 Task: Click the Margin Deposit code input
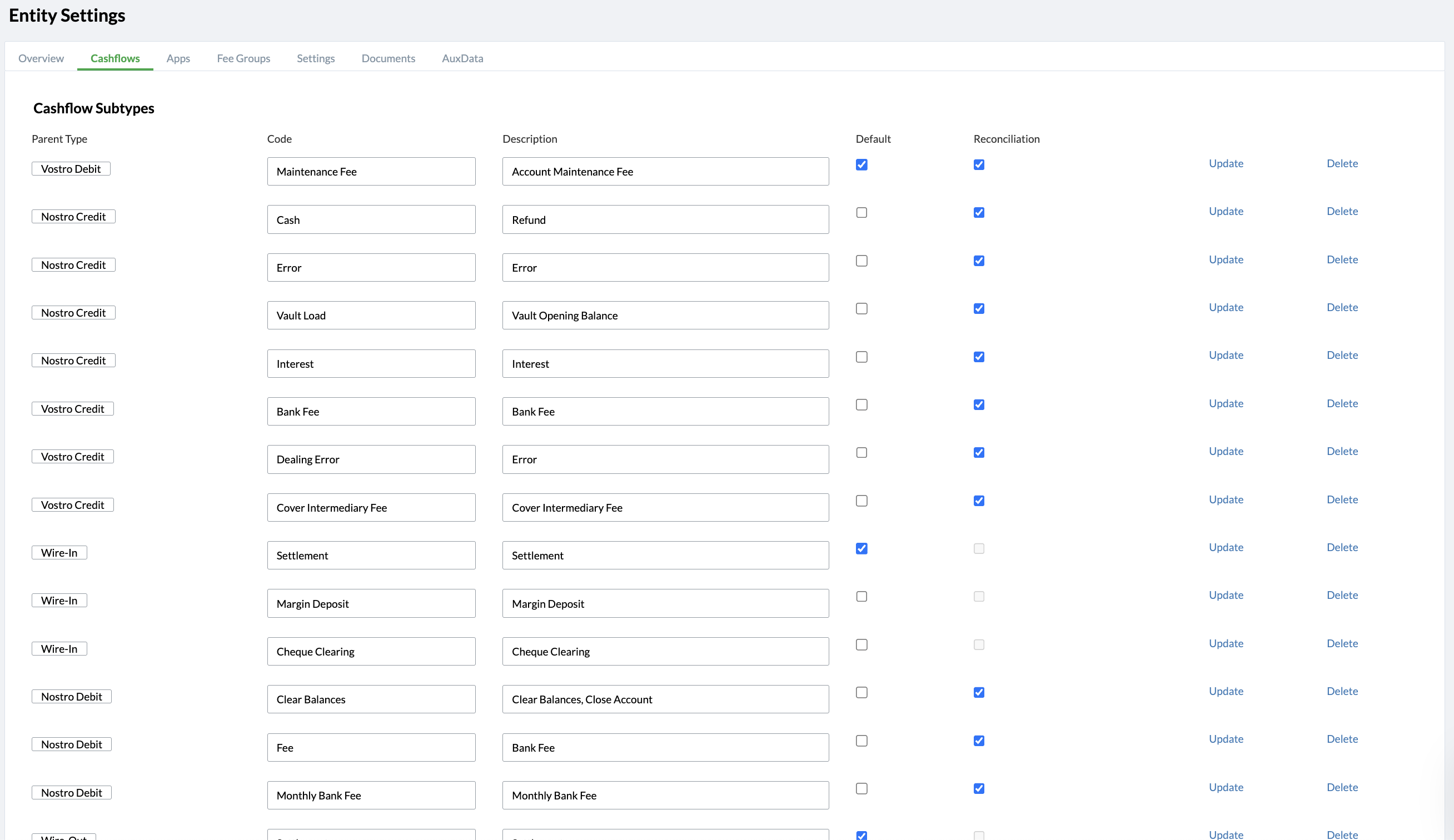tap(371, 603)
